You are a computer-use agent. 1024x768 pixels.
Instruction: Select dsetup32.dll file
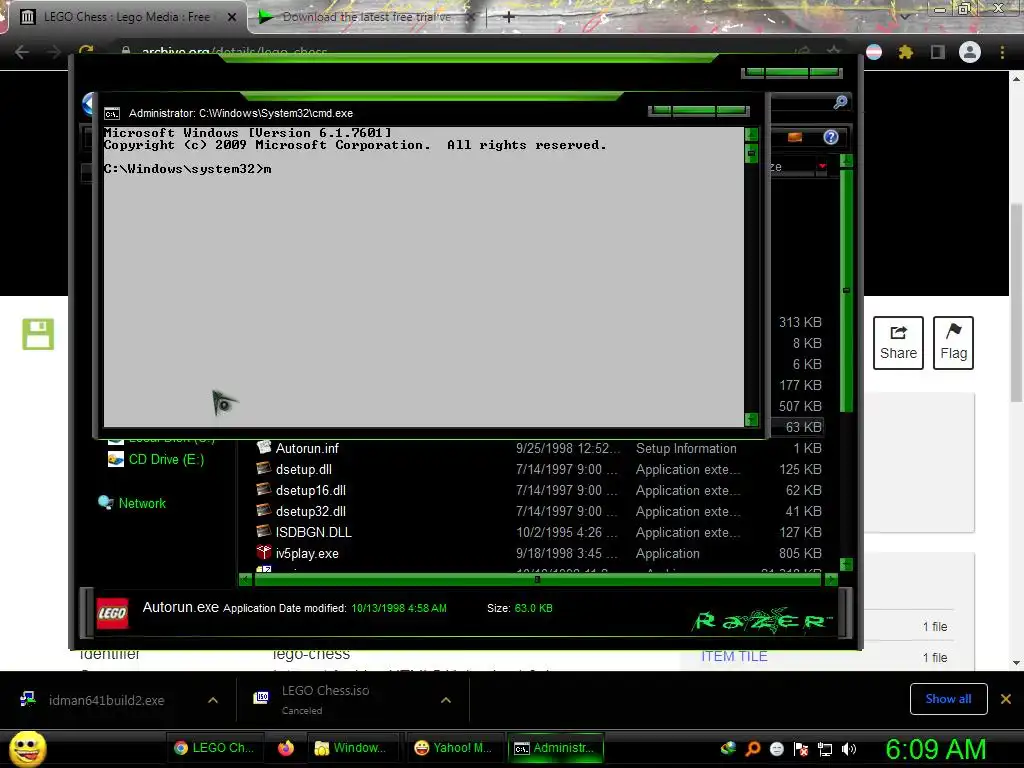click(310, 511)
